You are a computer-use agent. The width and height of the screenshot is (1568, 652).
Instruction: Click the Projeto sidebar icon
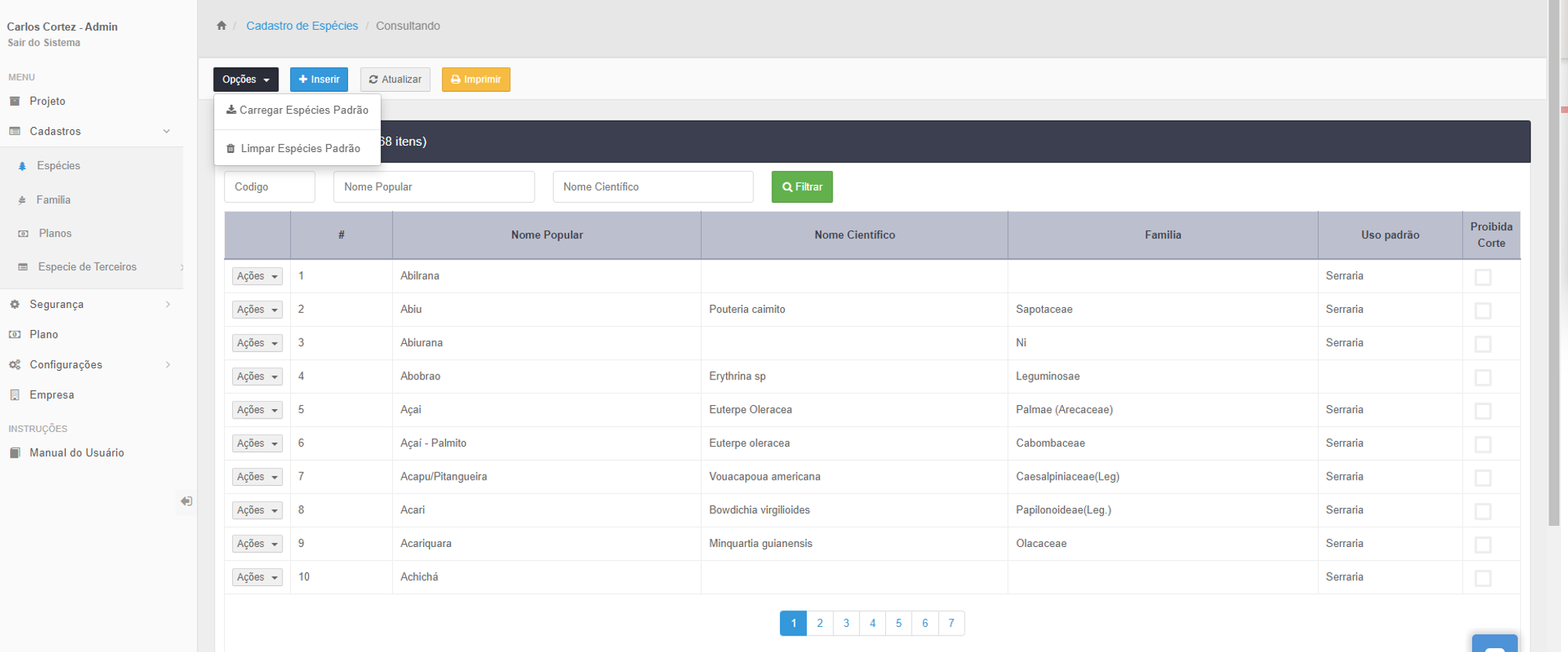[15, 101]
